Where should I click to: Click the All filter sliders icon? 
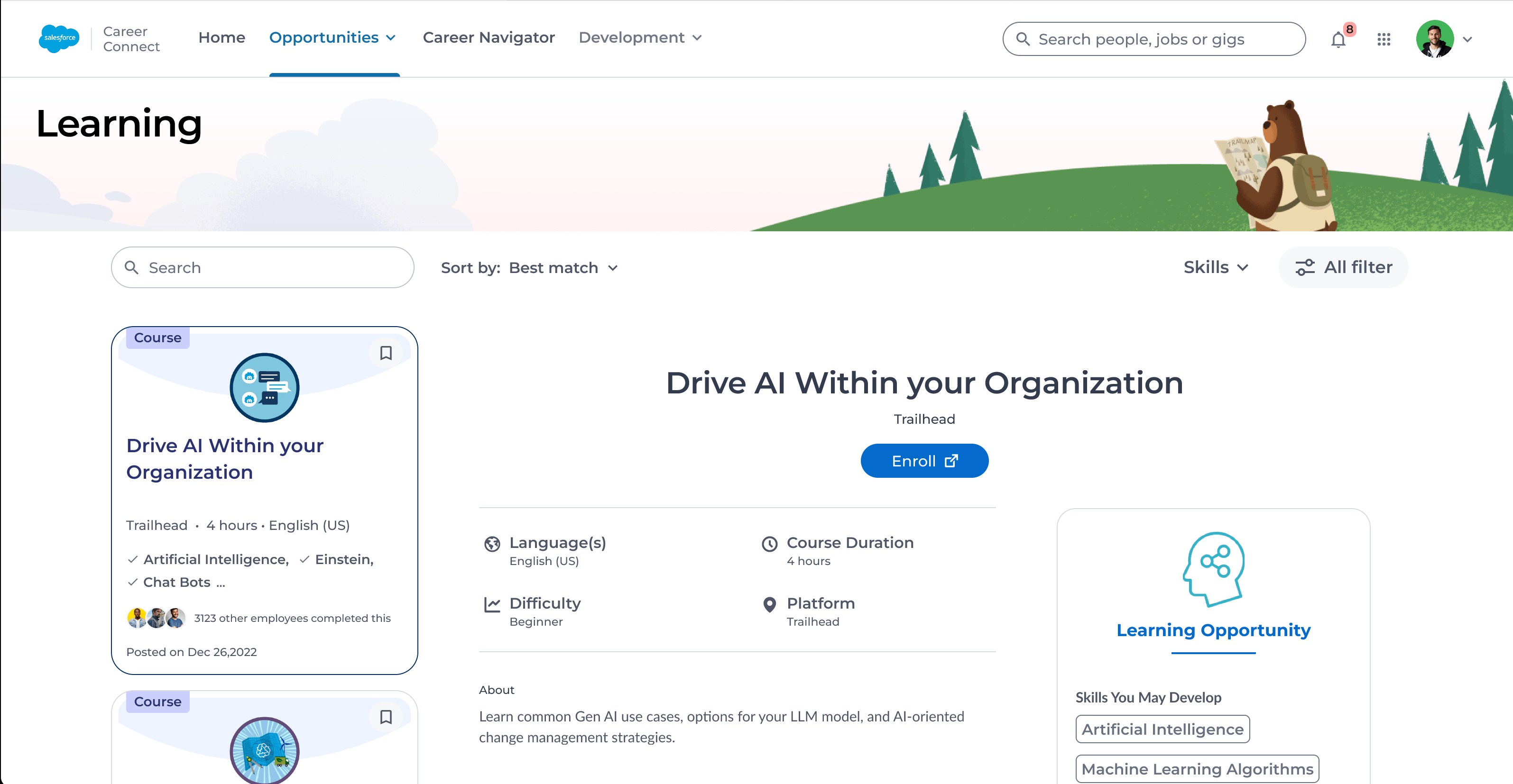(x=1304, y=268)
